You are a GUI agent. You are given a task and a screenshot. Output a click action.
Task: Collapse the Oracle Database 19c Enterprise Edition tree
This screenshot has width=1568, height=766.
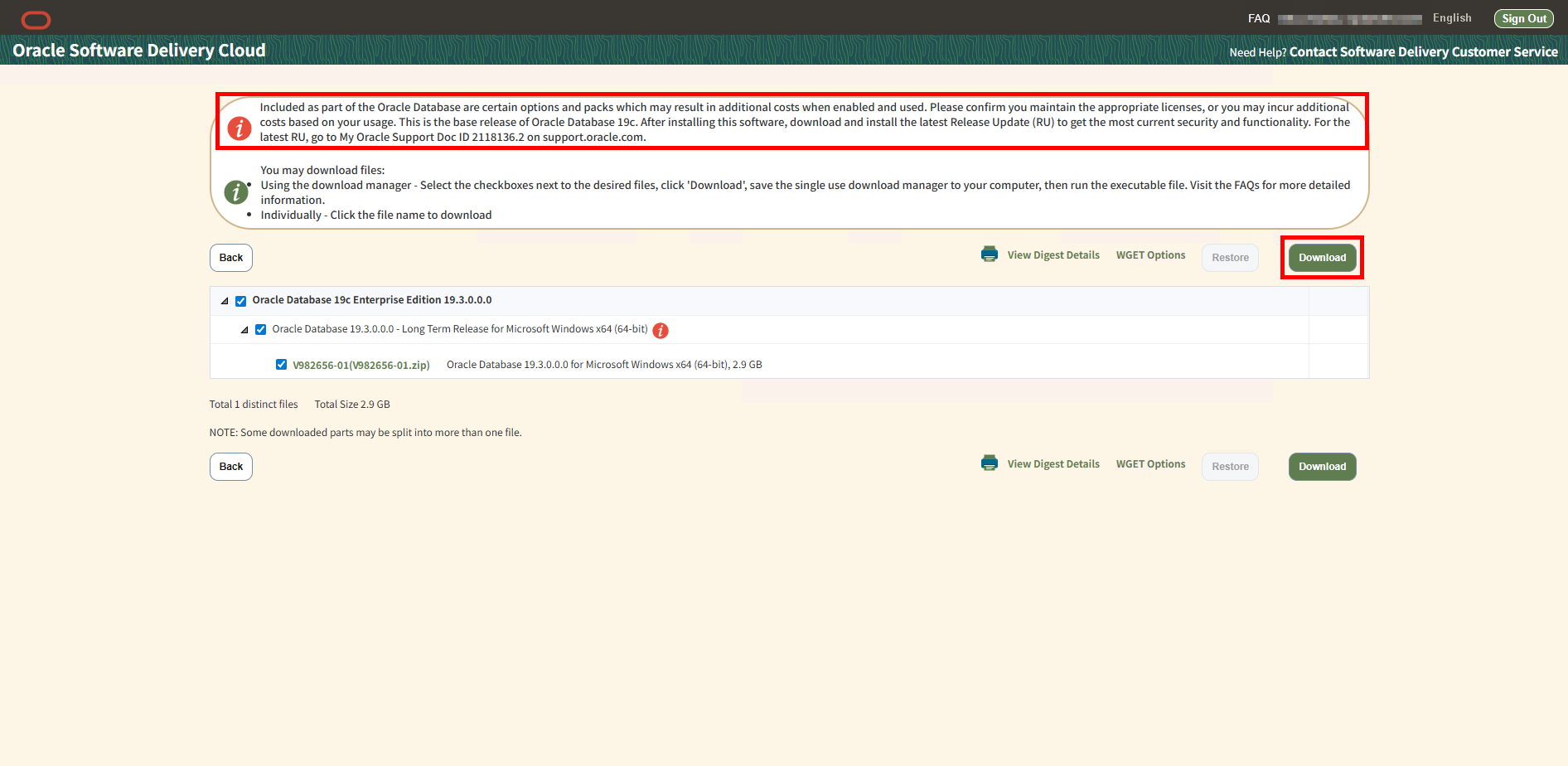pos(225,301)
